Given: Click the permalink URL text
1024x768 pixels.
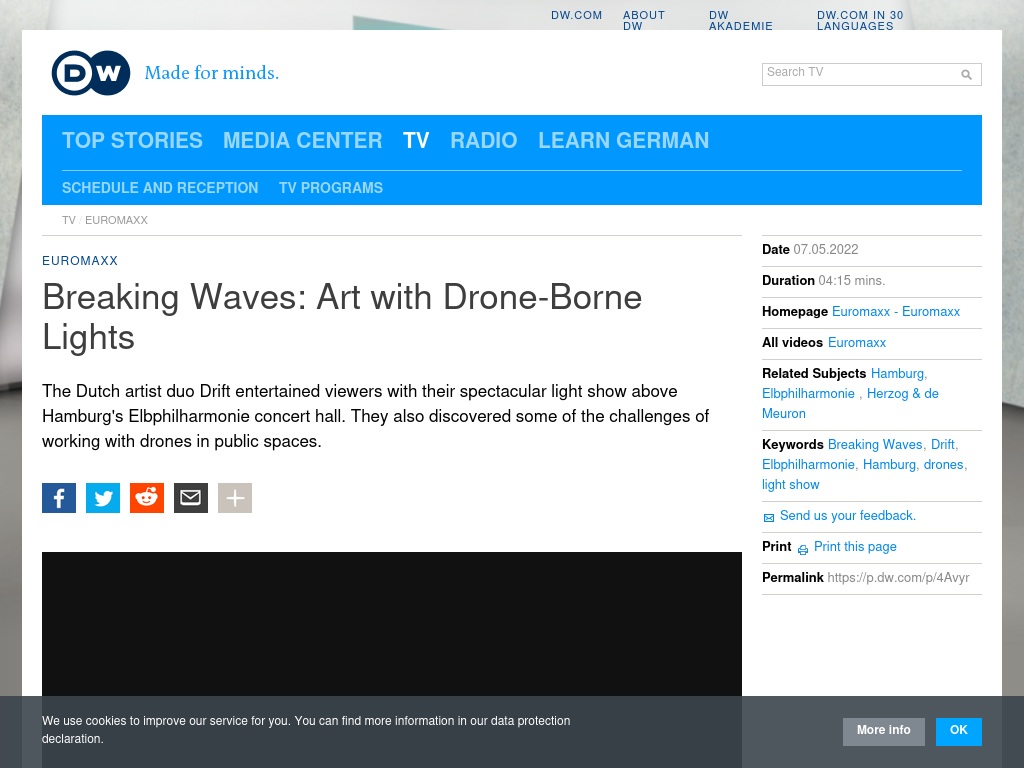Looking at the screenshot, I should coord(898,578).
